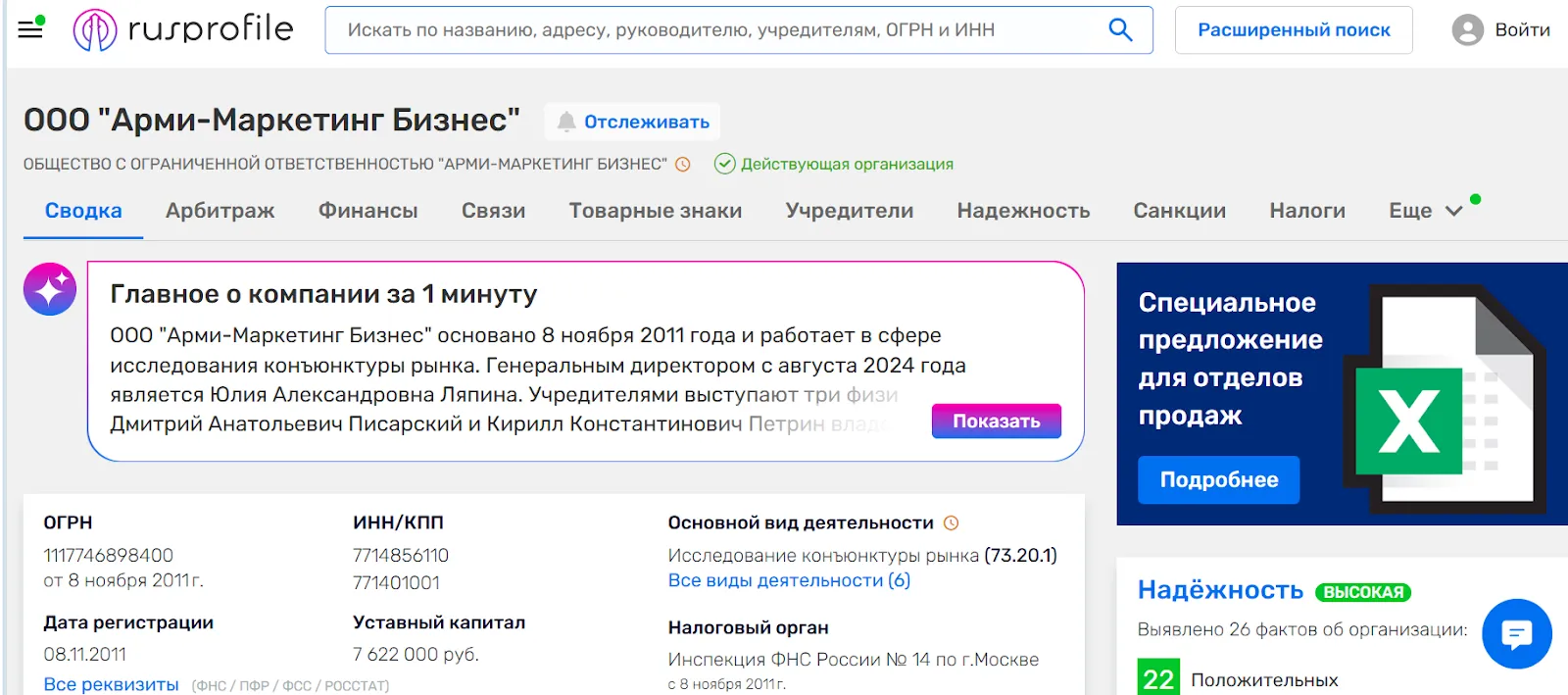1568x695 pixels.
Task: Click the OGRN number 1117746898400
Action: click(108, 556)
